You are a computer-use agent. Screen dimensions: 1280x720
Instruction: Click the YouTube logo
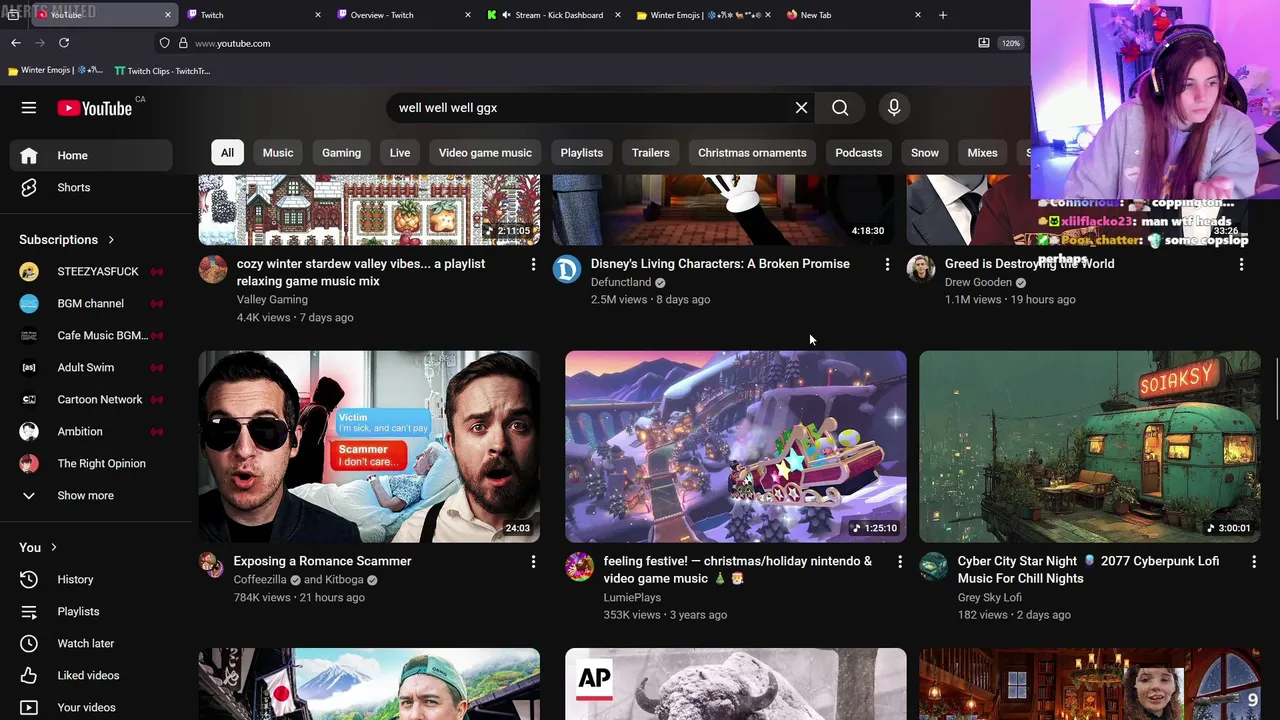[x=95, y=108]
